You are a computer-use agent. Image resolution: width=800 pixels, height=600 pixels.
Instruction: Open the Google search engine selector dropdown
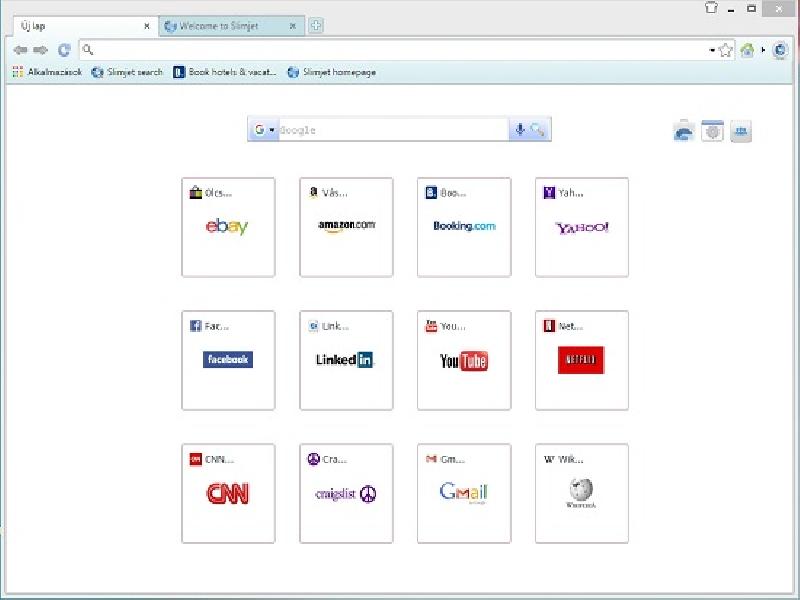coord(264,130)
